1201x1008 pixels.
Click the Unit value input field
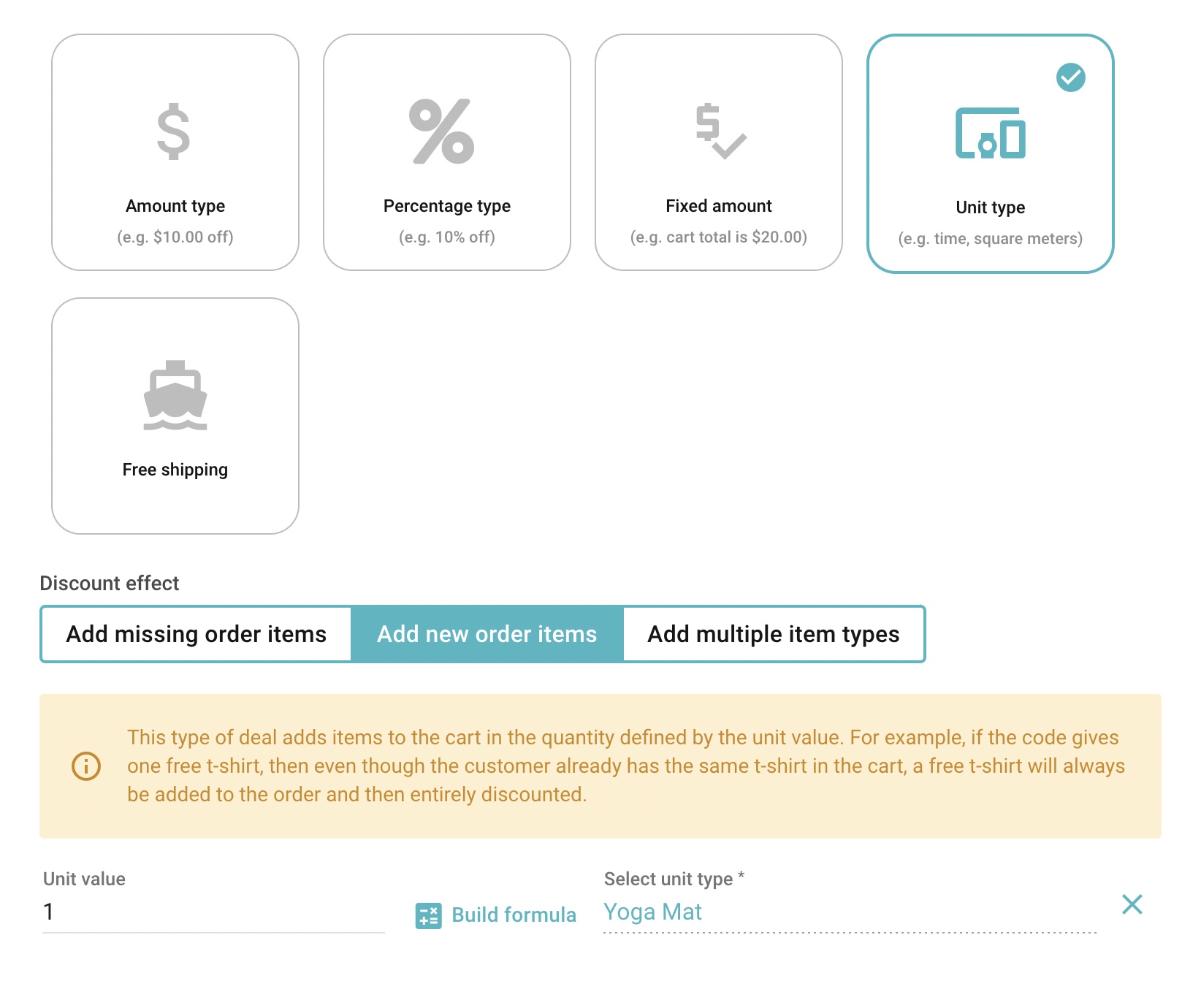tap(213, 912)
